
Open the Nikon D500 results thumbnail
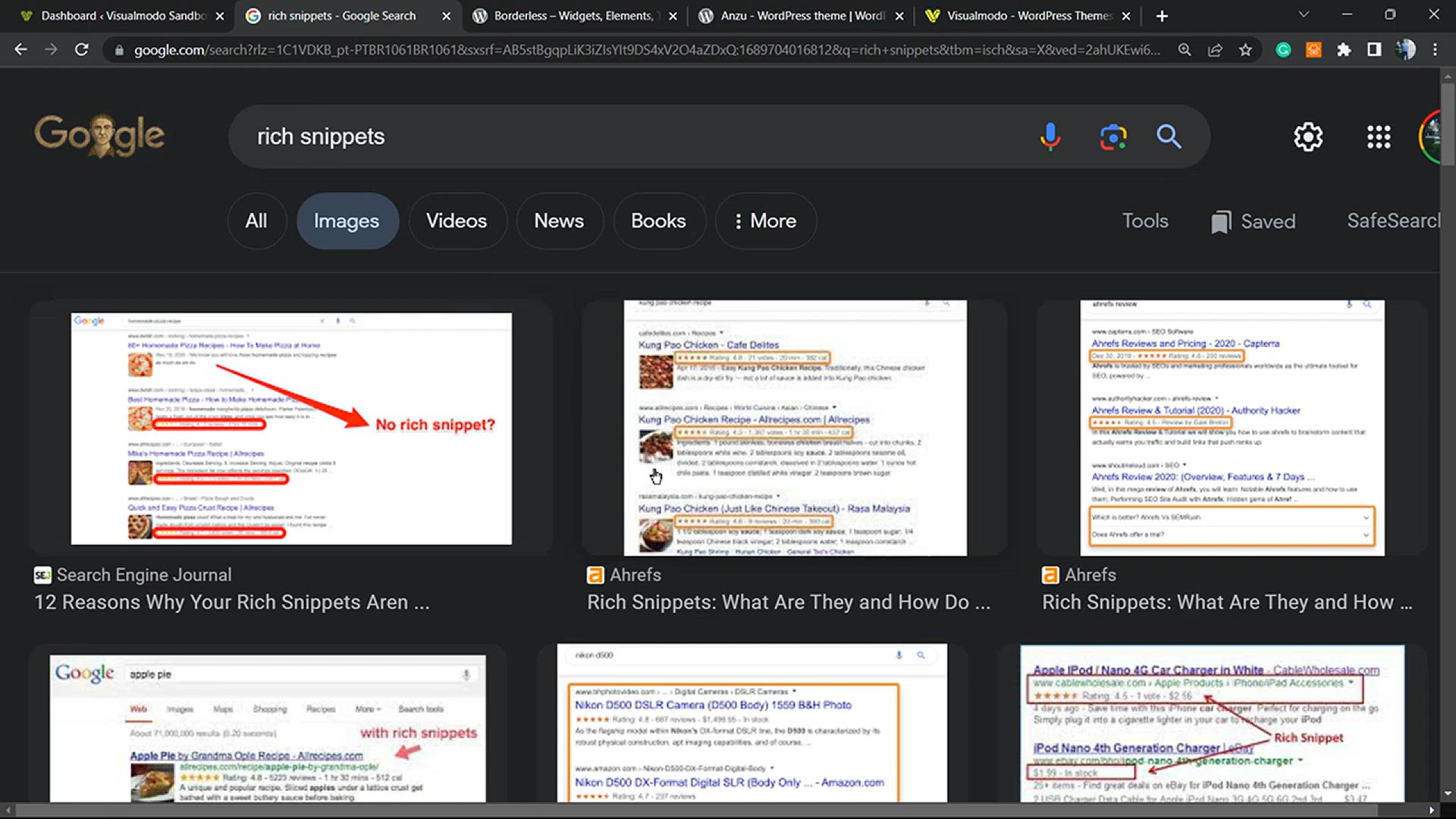(752, 723)
